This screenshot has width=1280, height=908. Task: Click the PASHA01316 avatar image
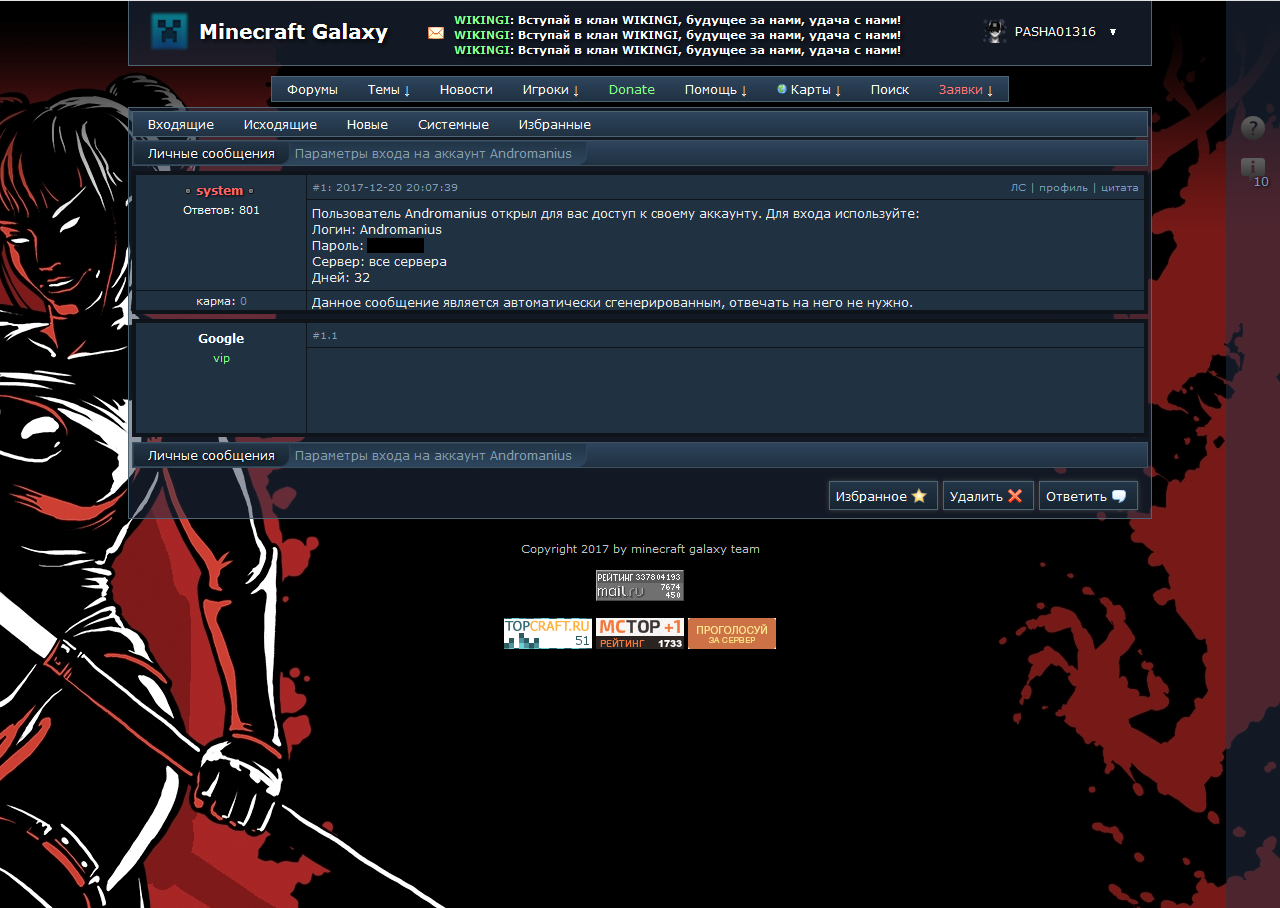coord(994,31)
